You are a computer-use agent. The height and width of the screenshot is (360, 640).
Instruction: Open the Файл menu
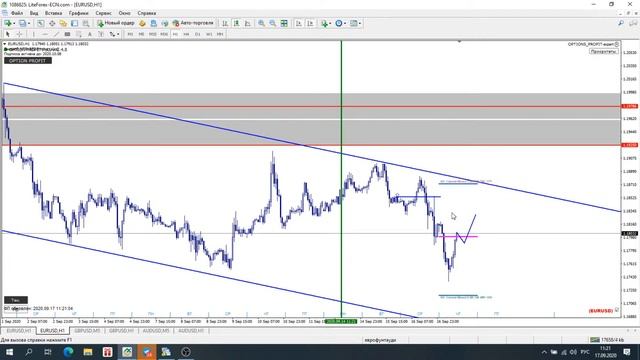point(17,13)
